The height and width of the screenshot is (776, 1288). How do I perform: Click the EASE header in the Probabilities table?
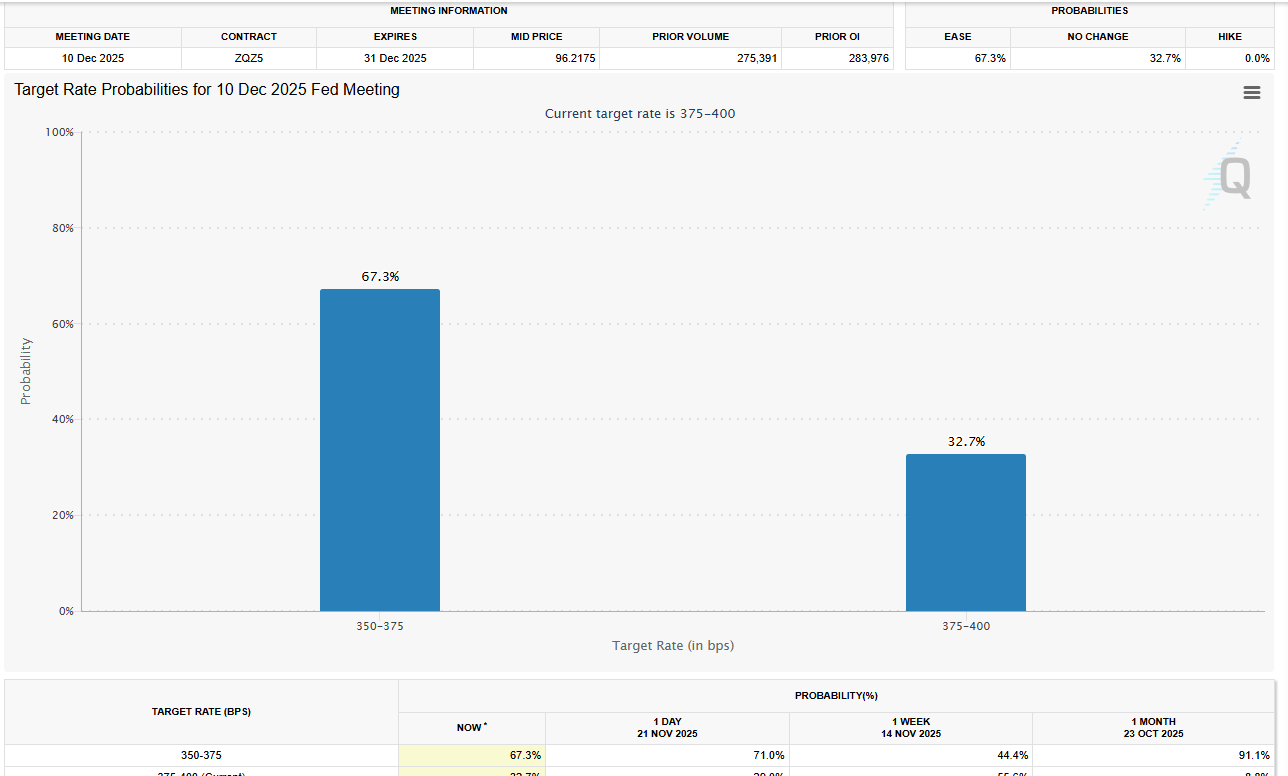[957, 36]
